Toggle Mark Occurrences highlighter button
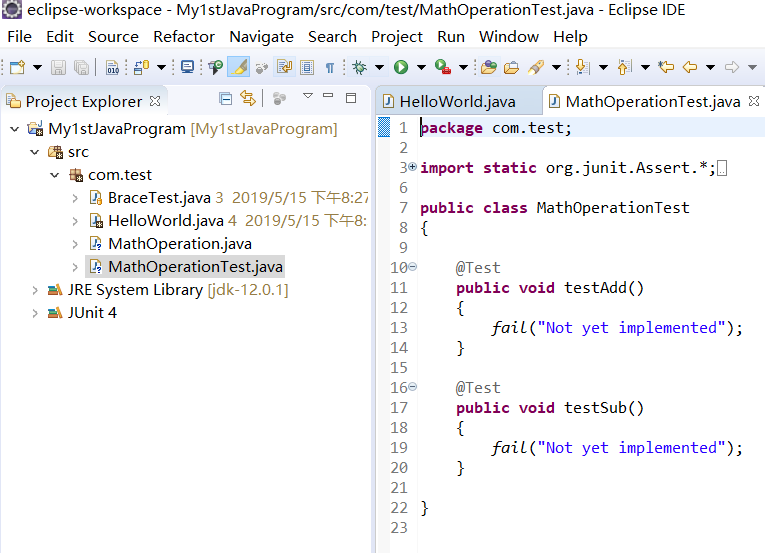The image size is (765, 553). 239,67
